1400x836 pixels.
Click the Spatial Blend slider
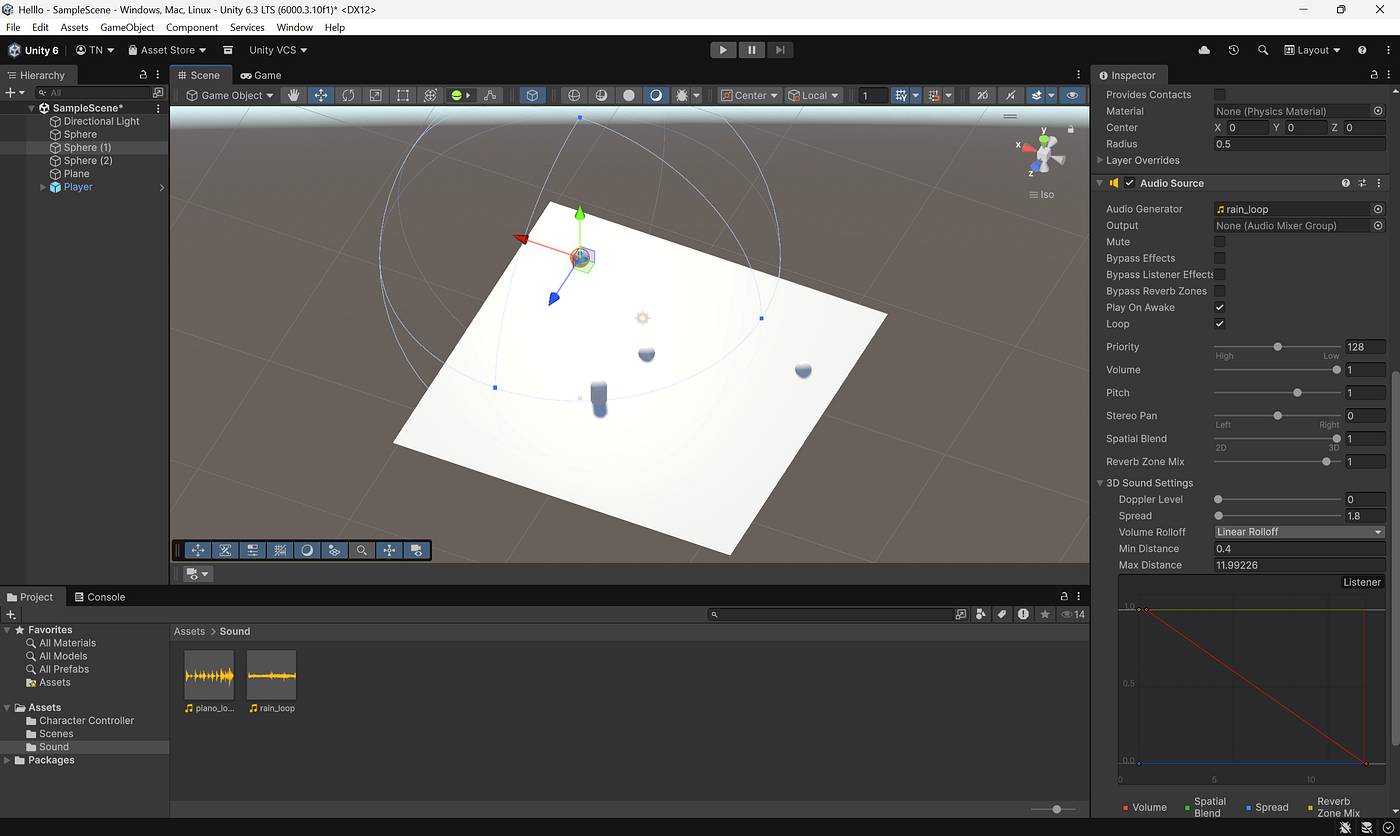1277,439
